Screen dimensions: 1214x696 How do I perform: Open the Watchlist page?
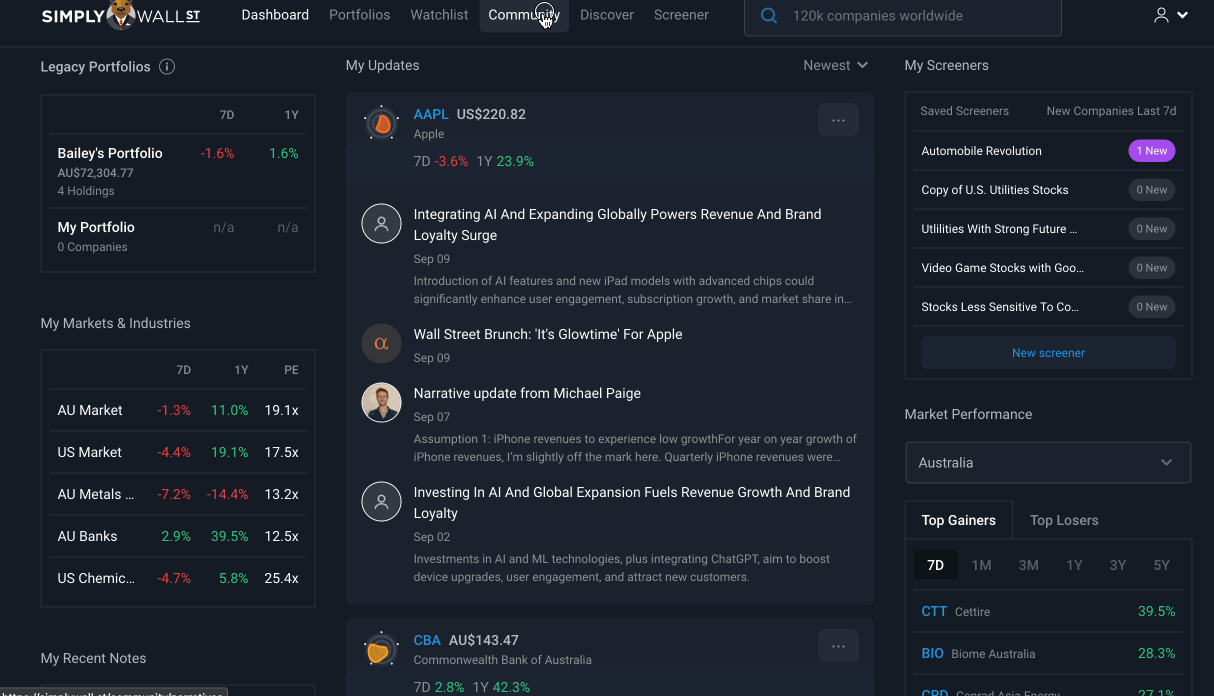click(439, 15)
